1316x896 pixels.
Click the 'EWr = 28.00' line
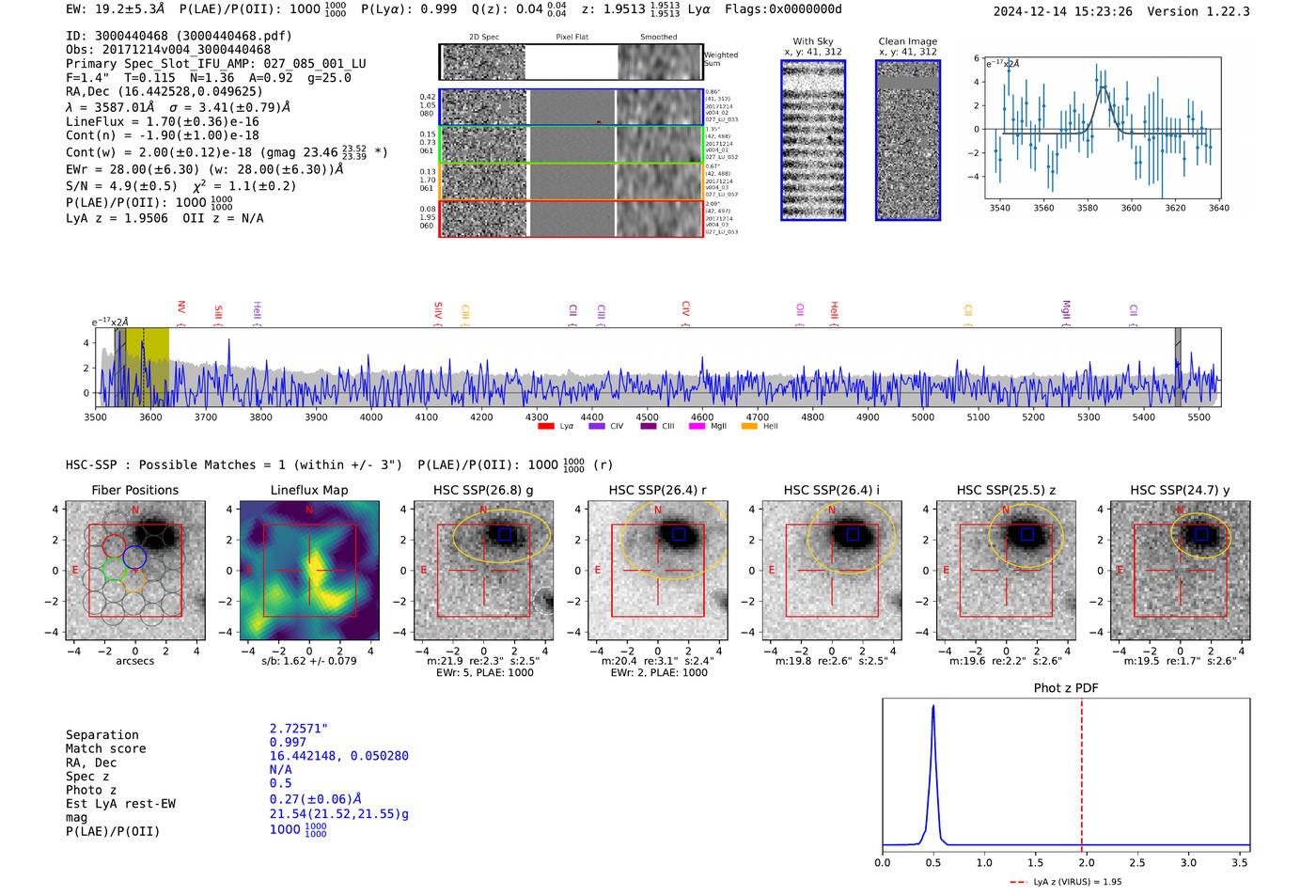[x=204, y=170]
